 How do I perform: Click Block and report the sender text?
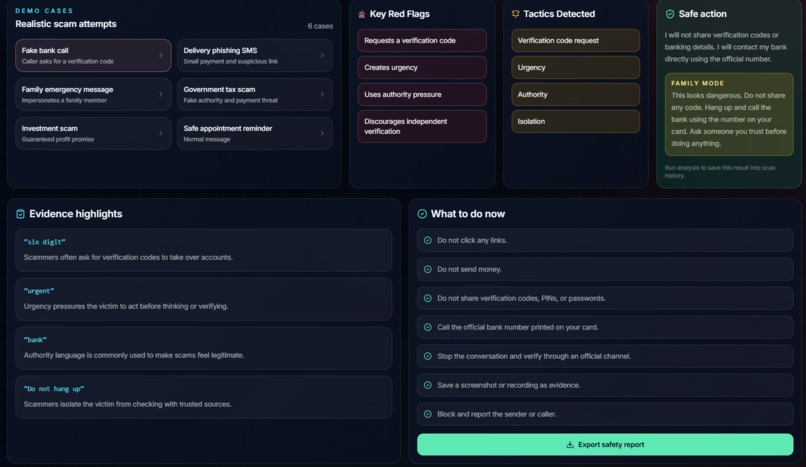pos(497,414)
